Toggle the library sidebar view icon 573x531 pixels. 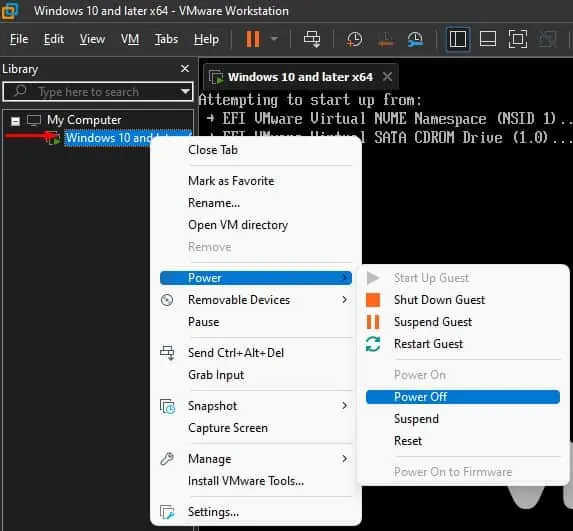point(458,39)
